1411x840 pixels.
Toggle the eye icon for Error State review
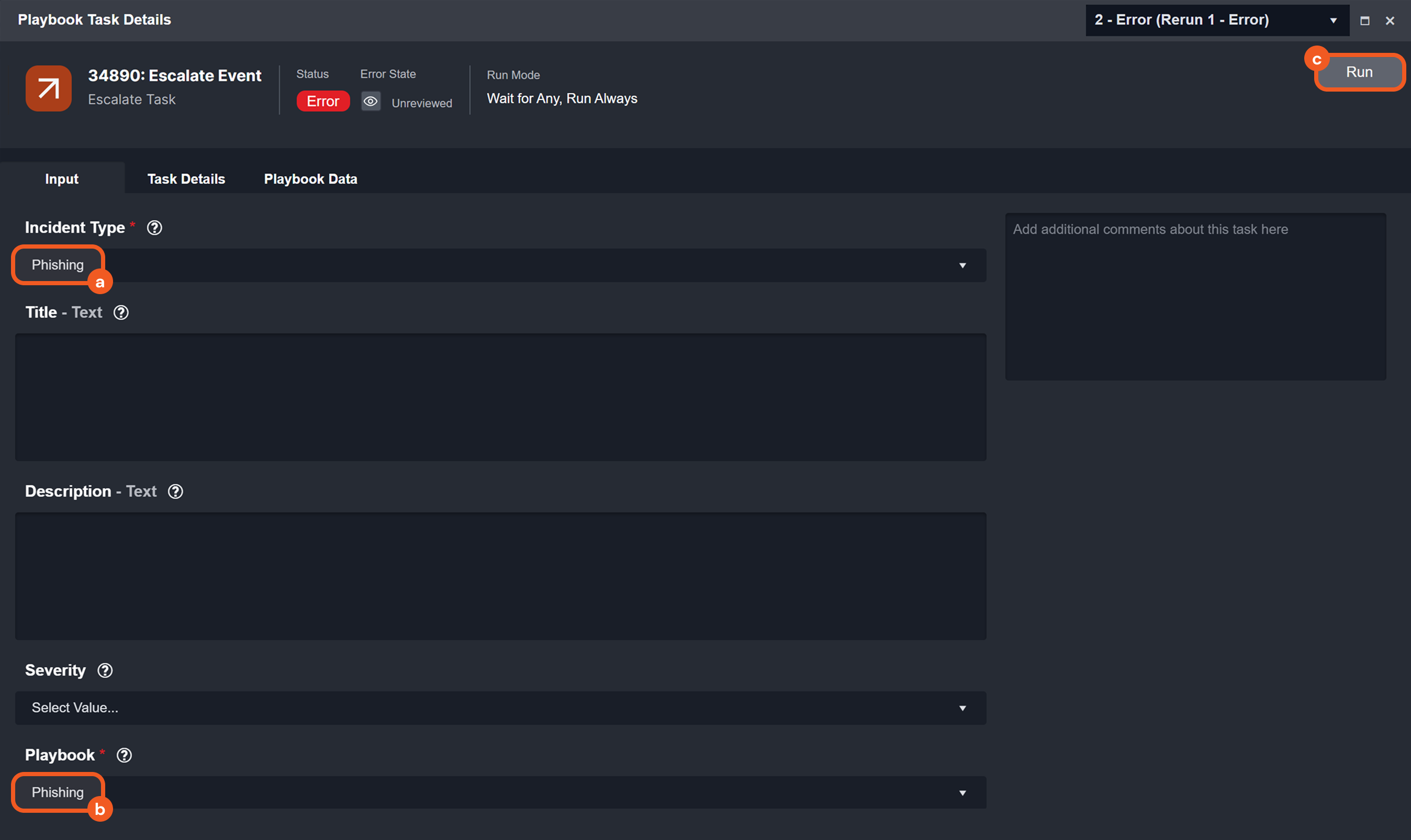371,102
